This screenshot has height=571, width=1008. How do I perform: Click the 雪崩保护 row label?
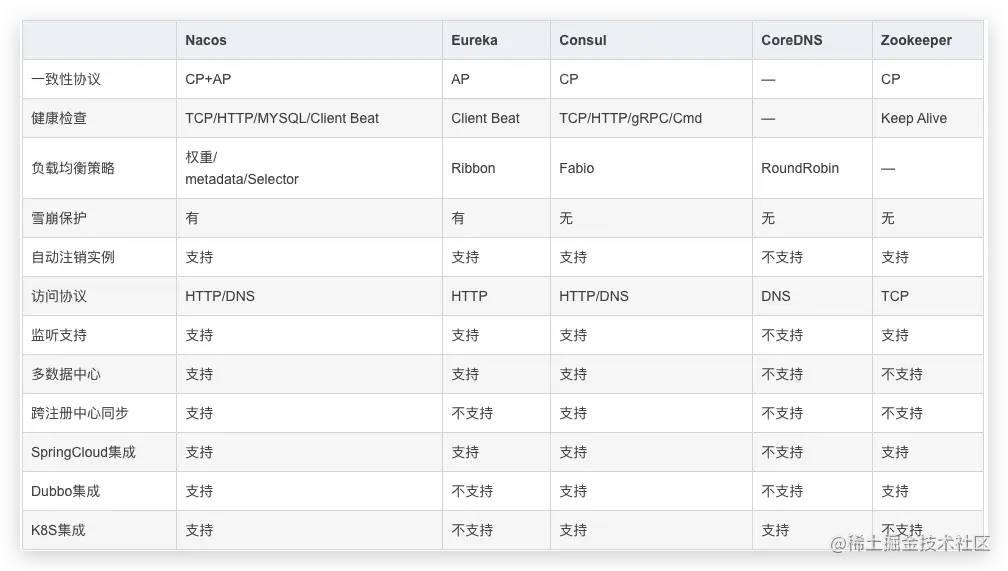pos(58,218)
